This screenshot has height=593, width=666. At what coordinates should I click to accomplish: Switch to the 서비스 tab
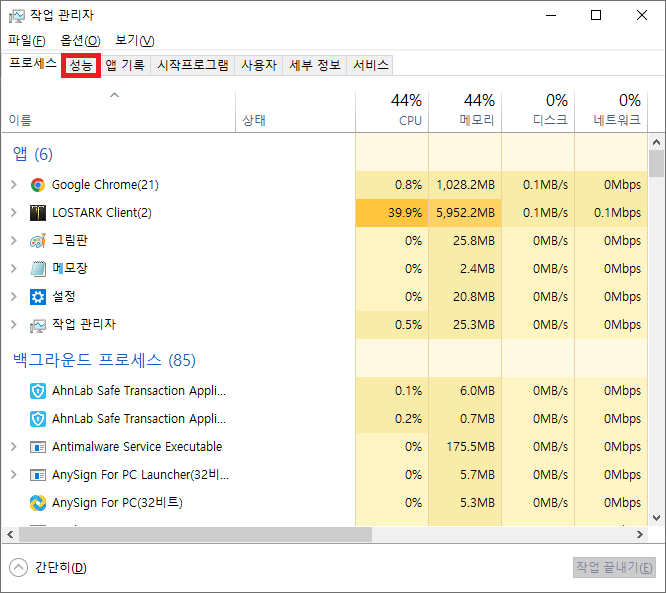click(371, 65)
